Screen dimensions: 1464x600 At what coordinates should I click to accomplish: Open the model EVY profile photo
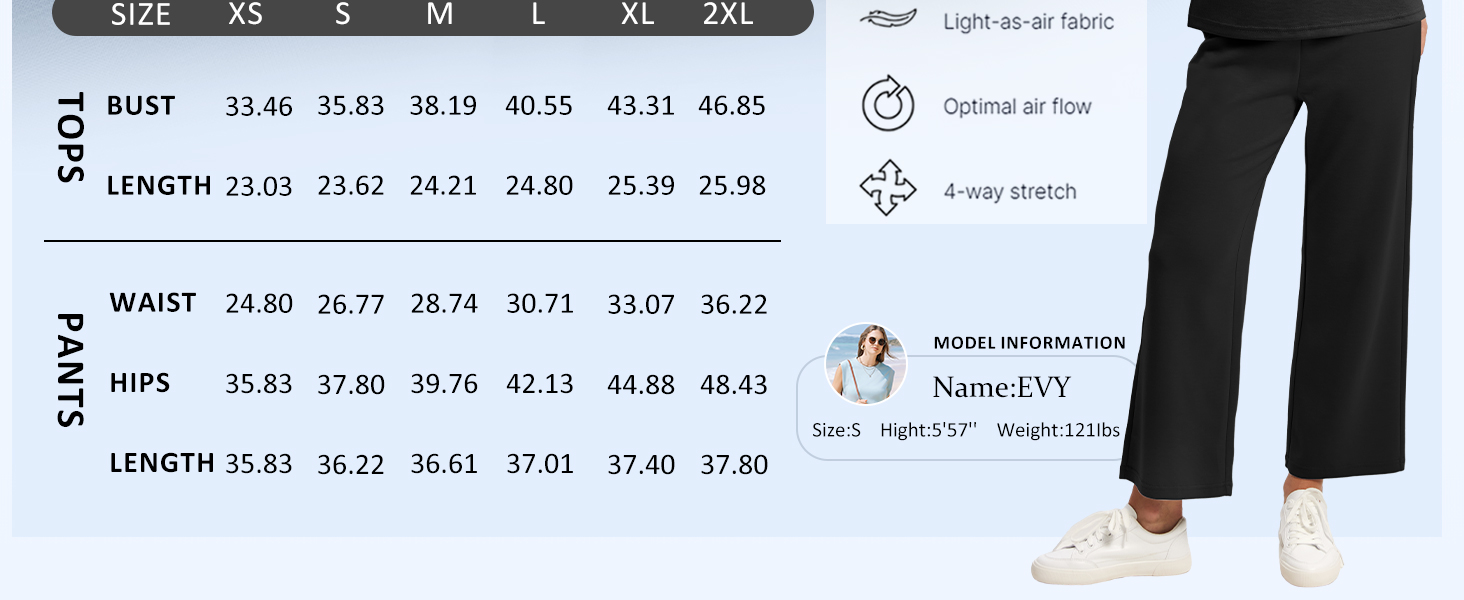point(866,364)
